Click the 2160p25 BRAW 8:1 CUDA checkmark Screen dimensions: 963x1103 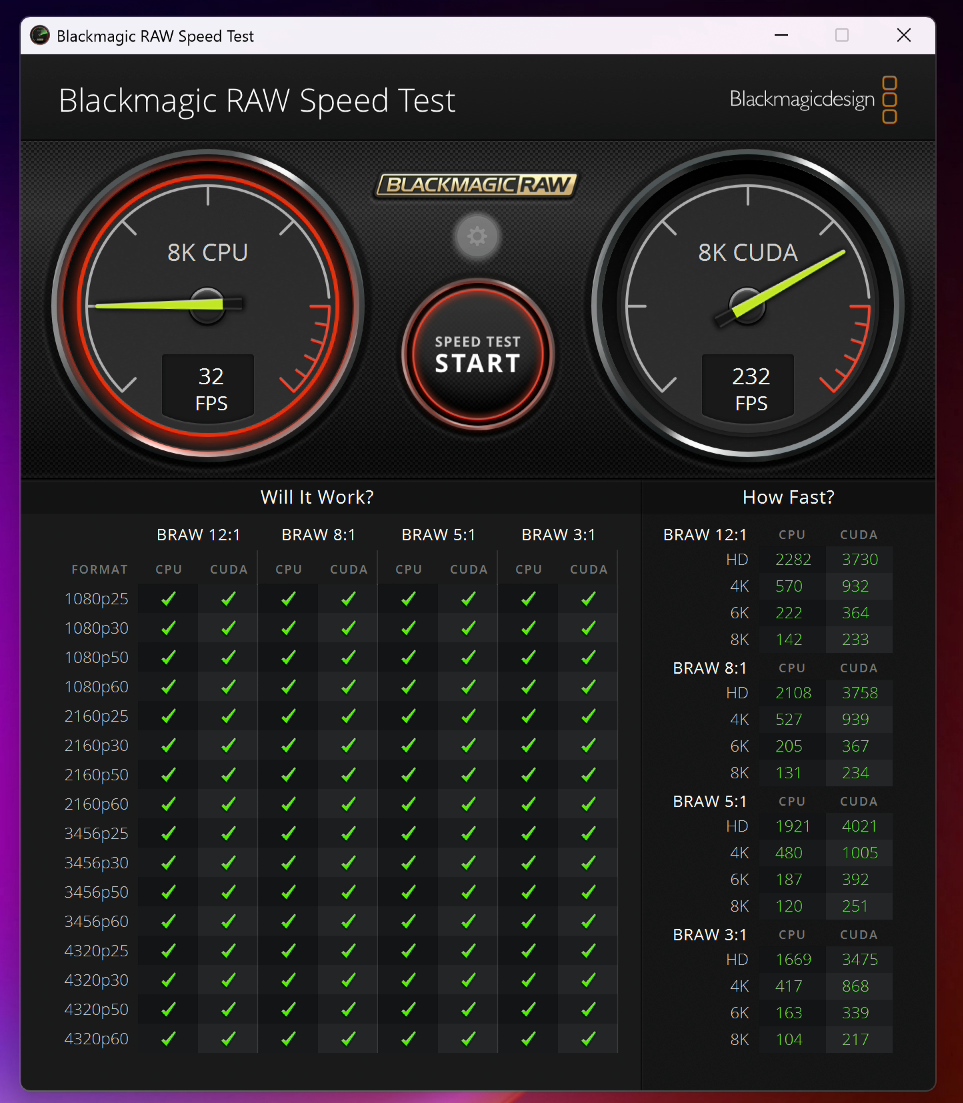348,716
